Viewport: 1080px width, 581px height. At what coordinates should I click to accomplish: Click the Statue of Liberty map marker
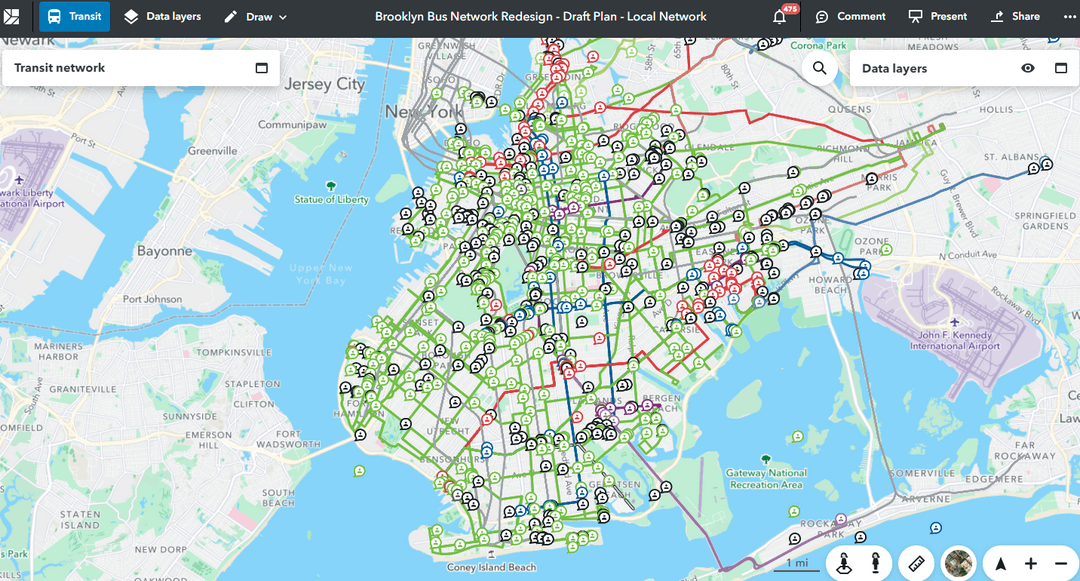(x=331, y=186)
